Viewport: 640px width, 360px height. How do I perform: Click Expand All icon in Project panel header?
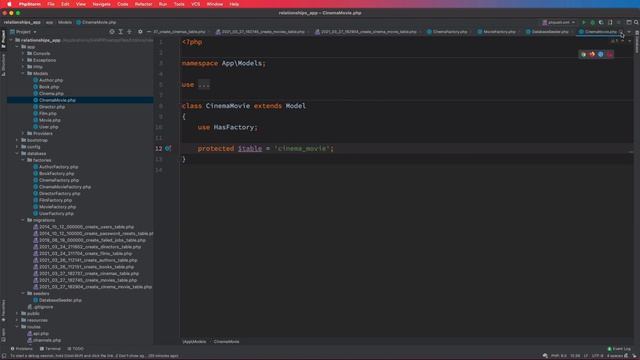pos(120,31)
